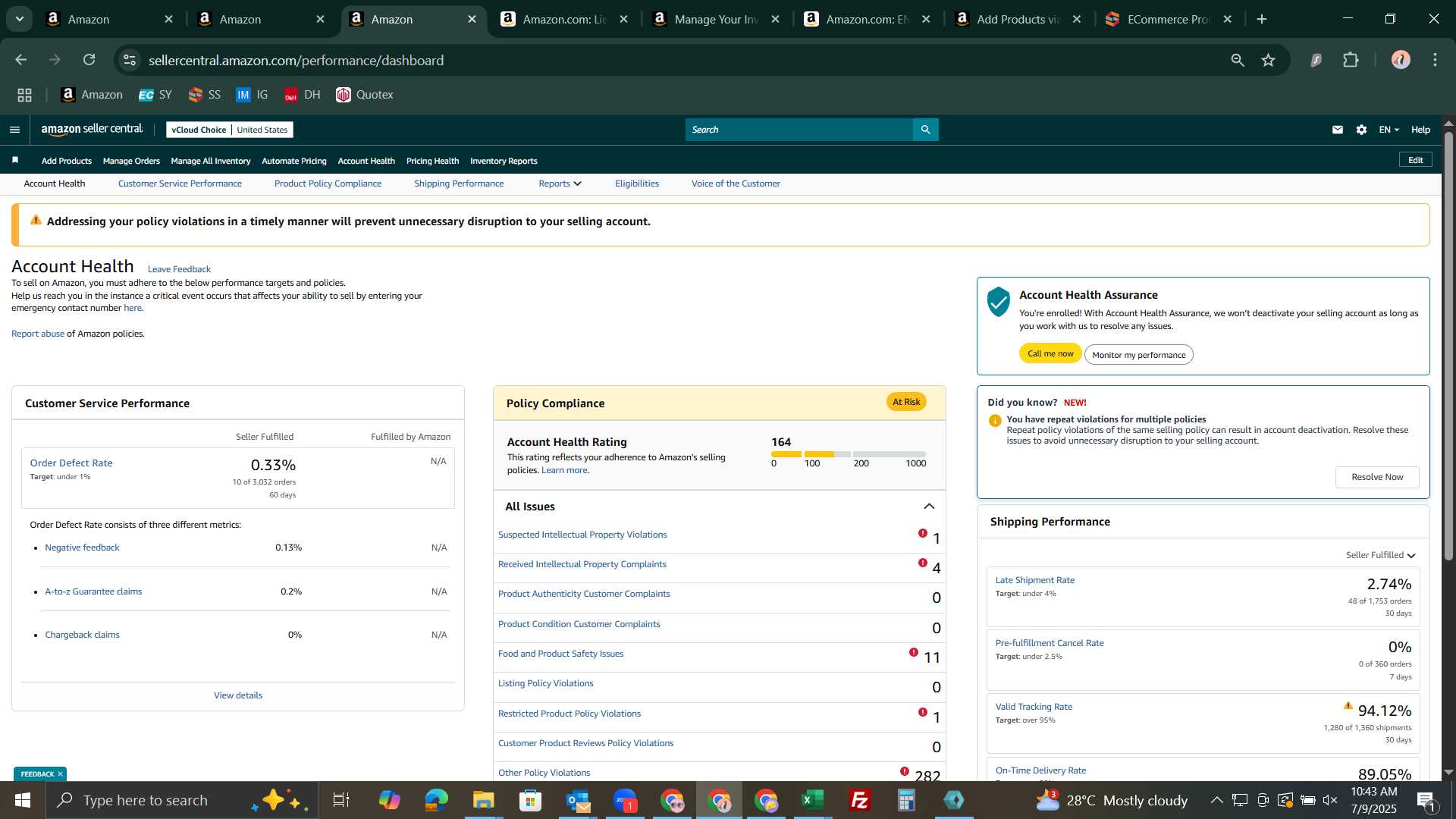Viewport: 1456px width, 819px height.
Task: Switch to Product Policy Compliance tab
Action: pyautogui.click(x=328, y=184)
